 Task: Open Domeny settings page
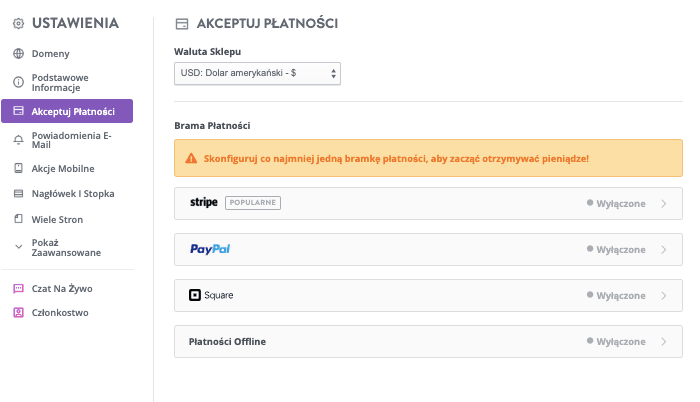(x=50, y=53)
